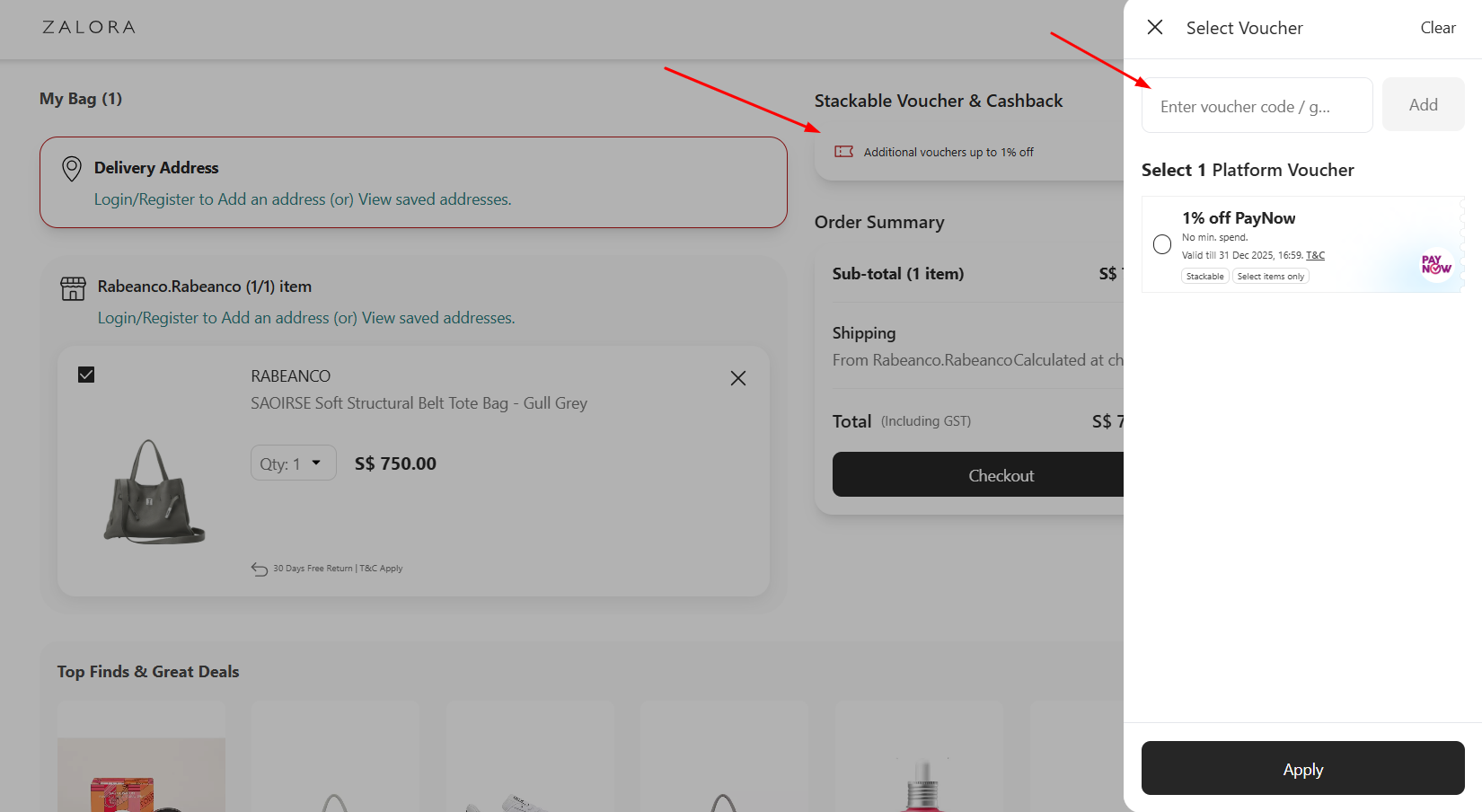The width and height of the screenshot is (1482, 812).
Task: Click the voucher code input field
Action: click(x=1257, y=105)
